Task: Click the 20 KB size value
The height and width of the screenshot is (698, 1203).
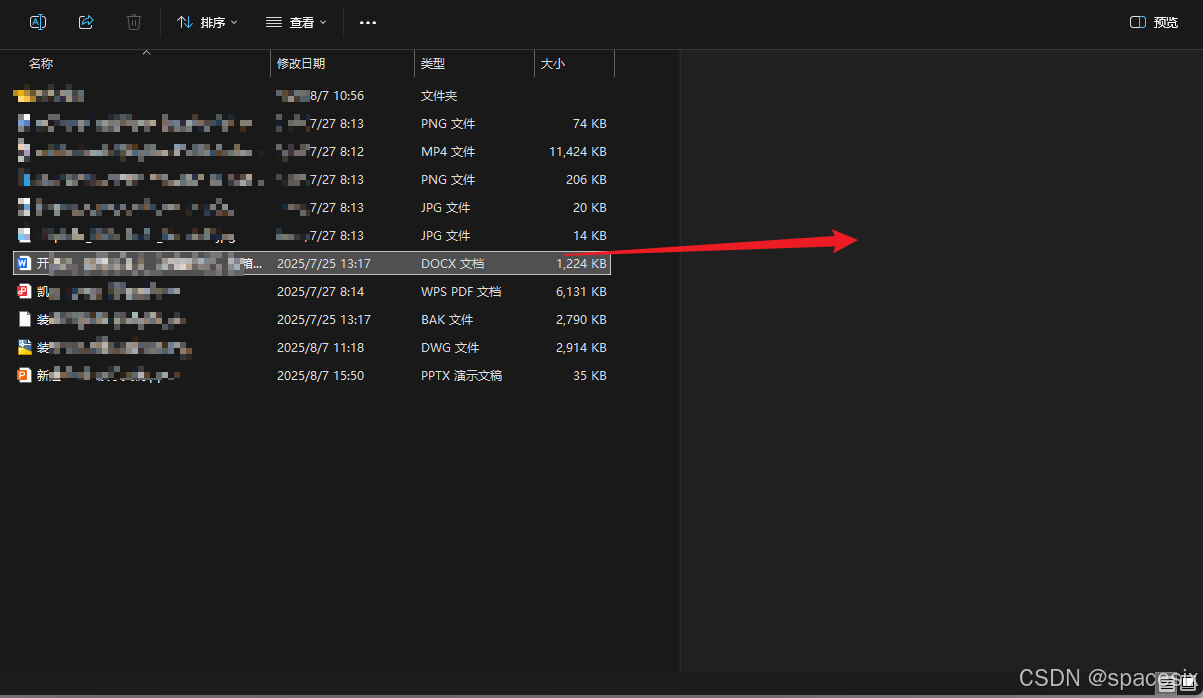Action: point(589,208)
